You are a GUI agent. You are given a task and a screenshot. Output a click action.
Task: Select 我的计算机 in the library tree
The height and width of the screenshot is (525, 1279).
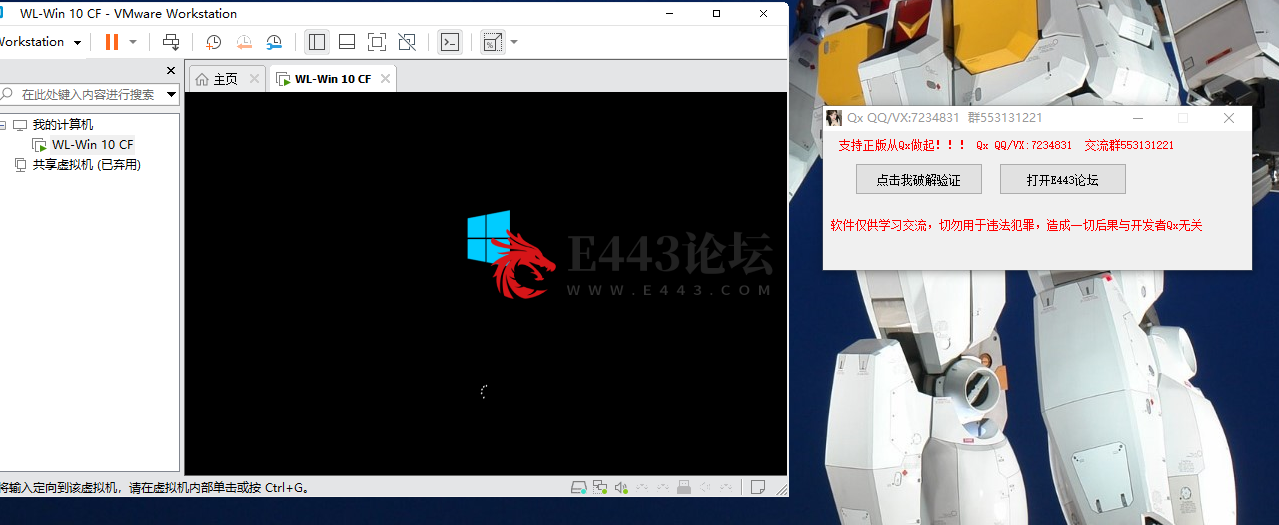click(62, 125)
